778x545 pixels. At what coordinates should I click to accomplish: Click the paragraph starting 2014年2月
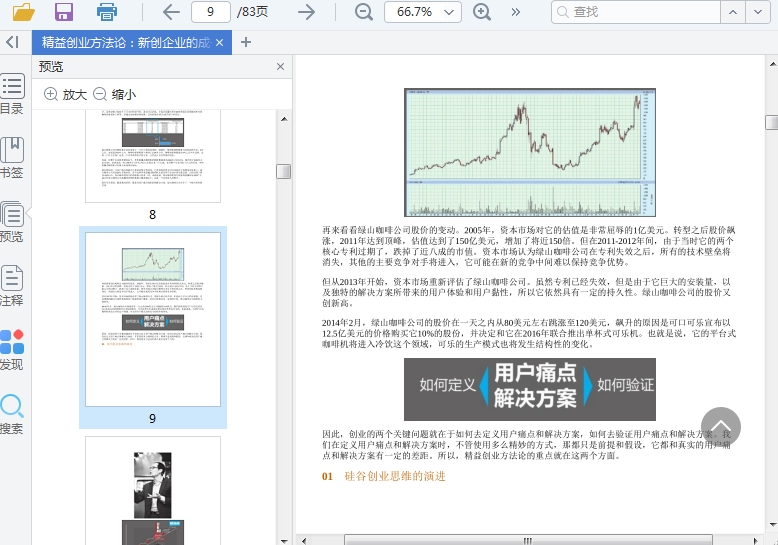tap(529, 333)
